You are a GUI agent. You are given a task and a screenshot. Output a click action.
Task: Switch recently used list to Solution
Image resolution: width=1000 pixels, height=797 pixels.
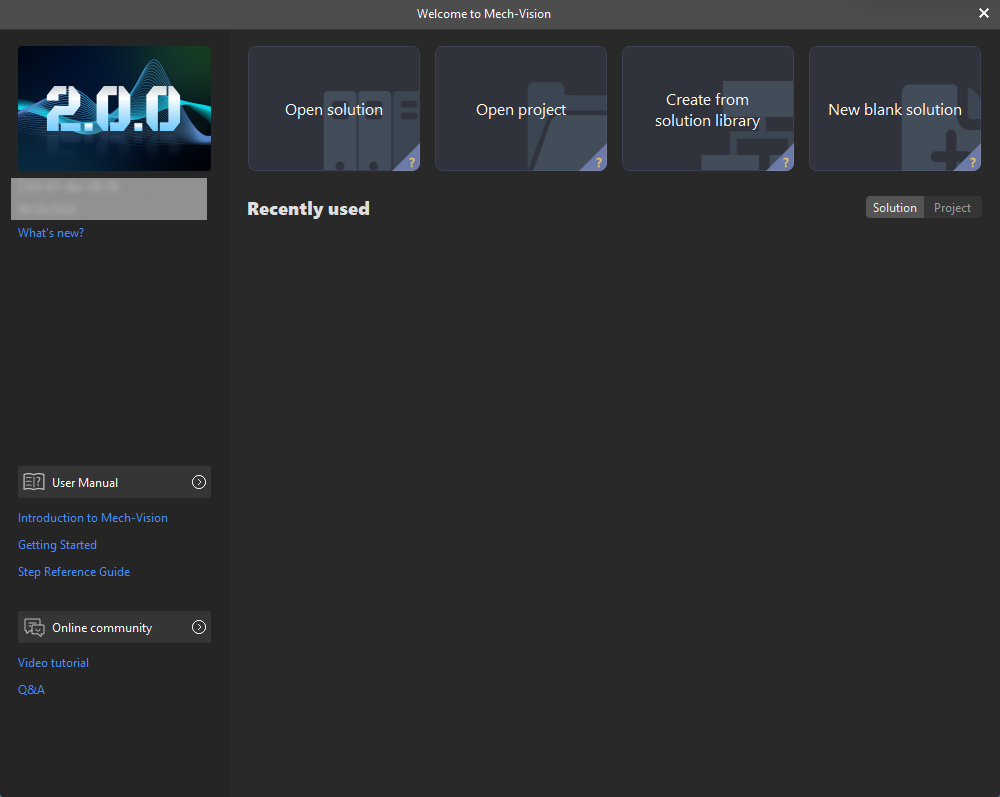pyautogui.click(x=894, y=208)
